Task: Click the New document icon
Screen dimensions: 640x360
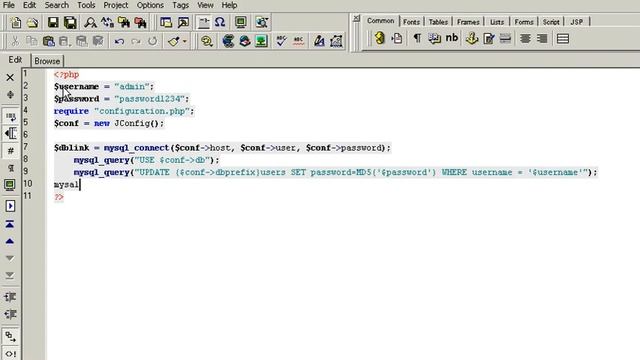Action: coord(16,22)
